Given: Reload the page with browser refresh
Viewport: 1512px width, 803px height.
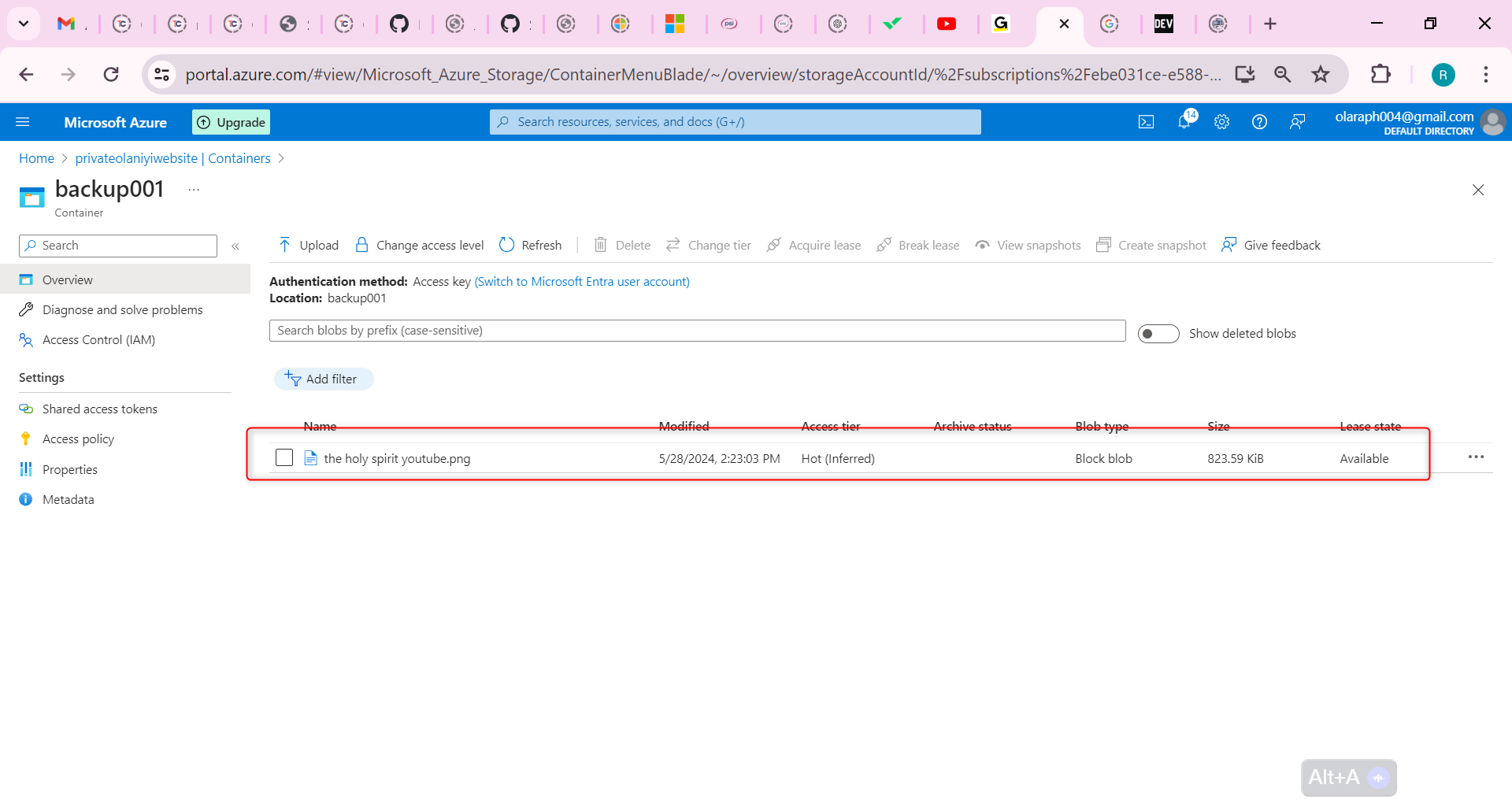Looking at the screenshot, I should (x=111, y=75).
